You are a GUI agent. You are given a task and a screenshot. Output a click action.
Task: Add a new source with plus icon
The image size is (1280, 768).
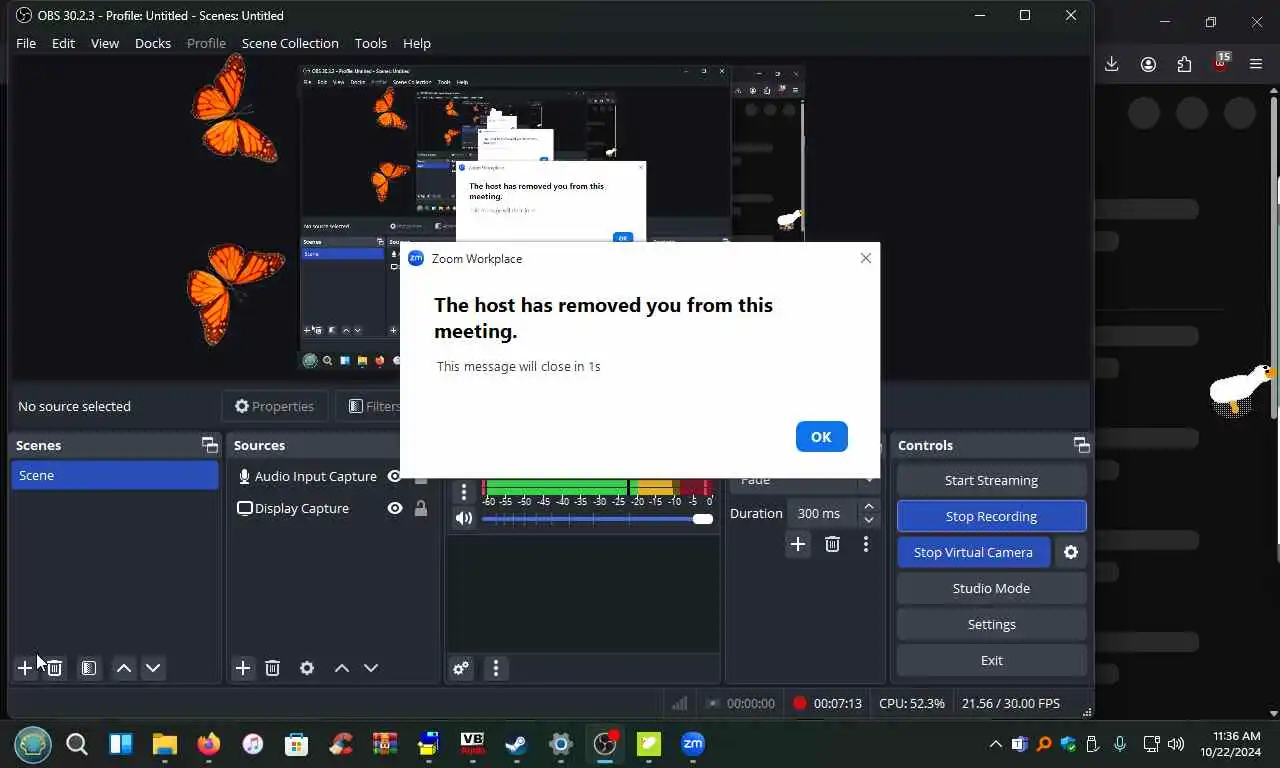[x=243, y=668]
